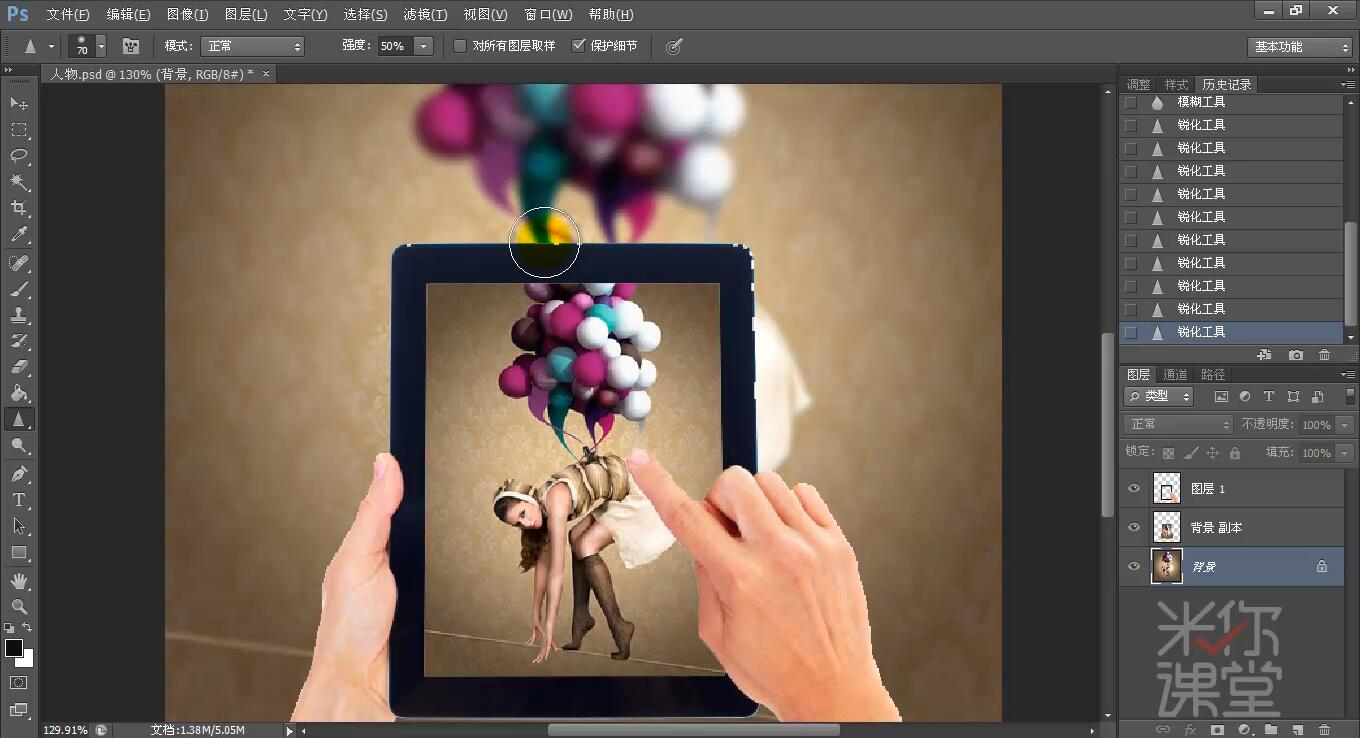The height and width of the screenshot is (738, 1360).
Task: Create new snapshot with camera icon
Action: tap(1296, 355)
